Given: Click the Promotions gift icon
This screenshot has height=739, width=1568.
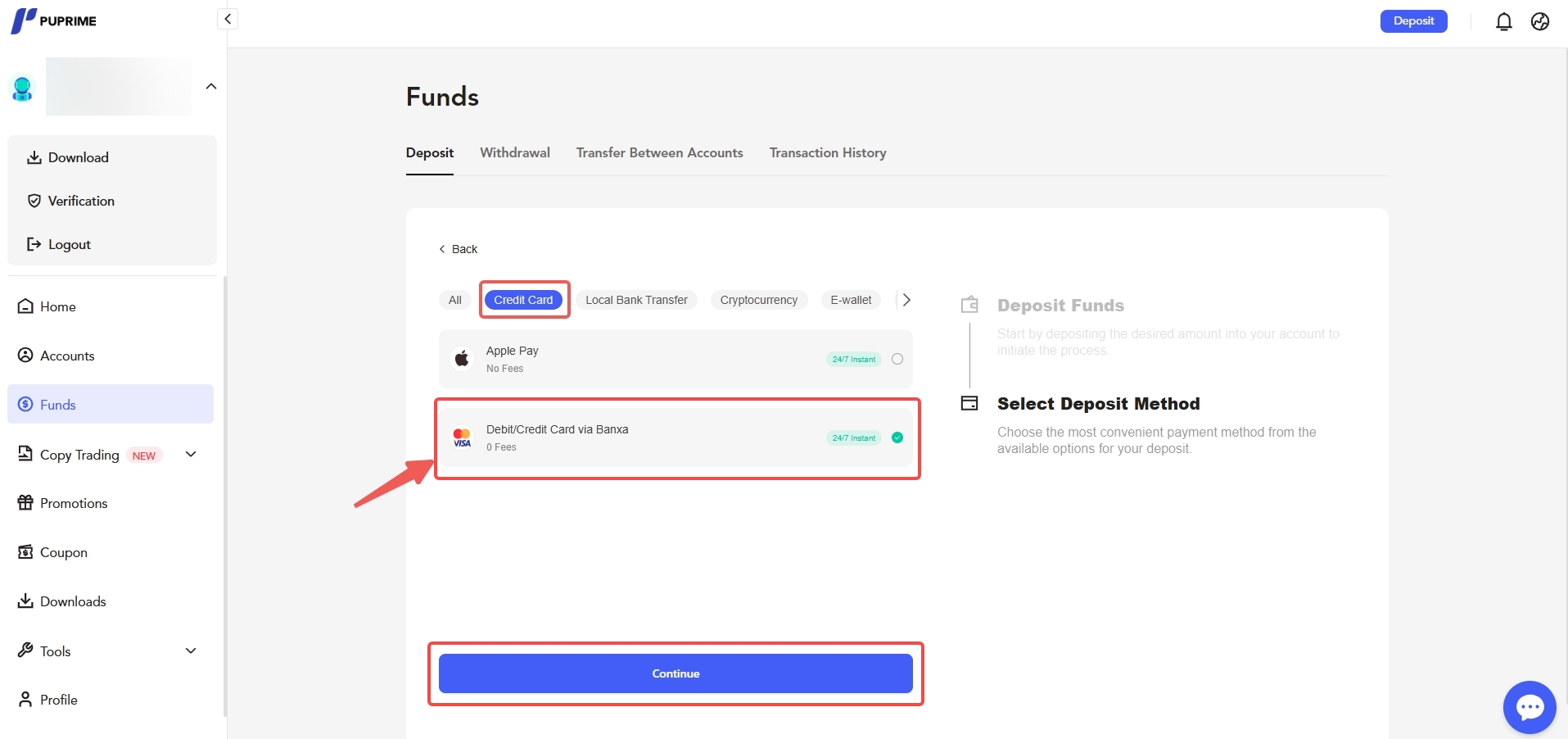Looking at the screenshot, I should coord(26,503).
